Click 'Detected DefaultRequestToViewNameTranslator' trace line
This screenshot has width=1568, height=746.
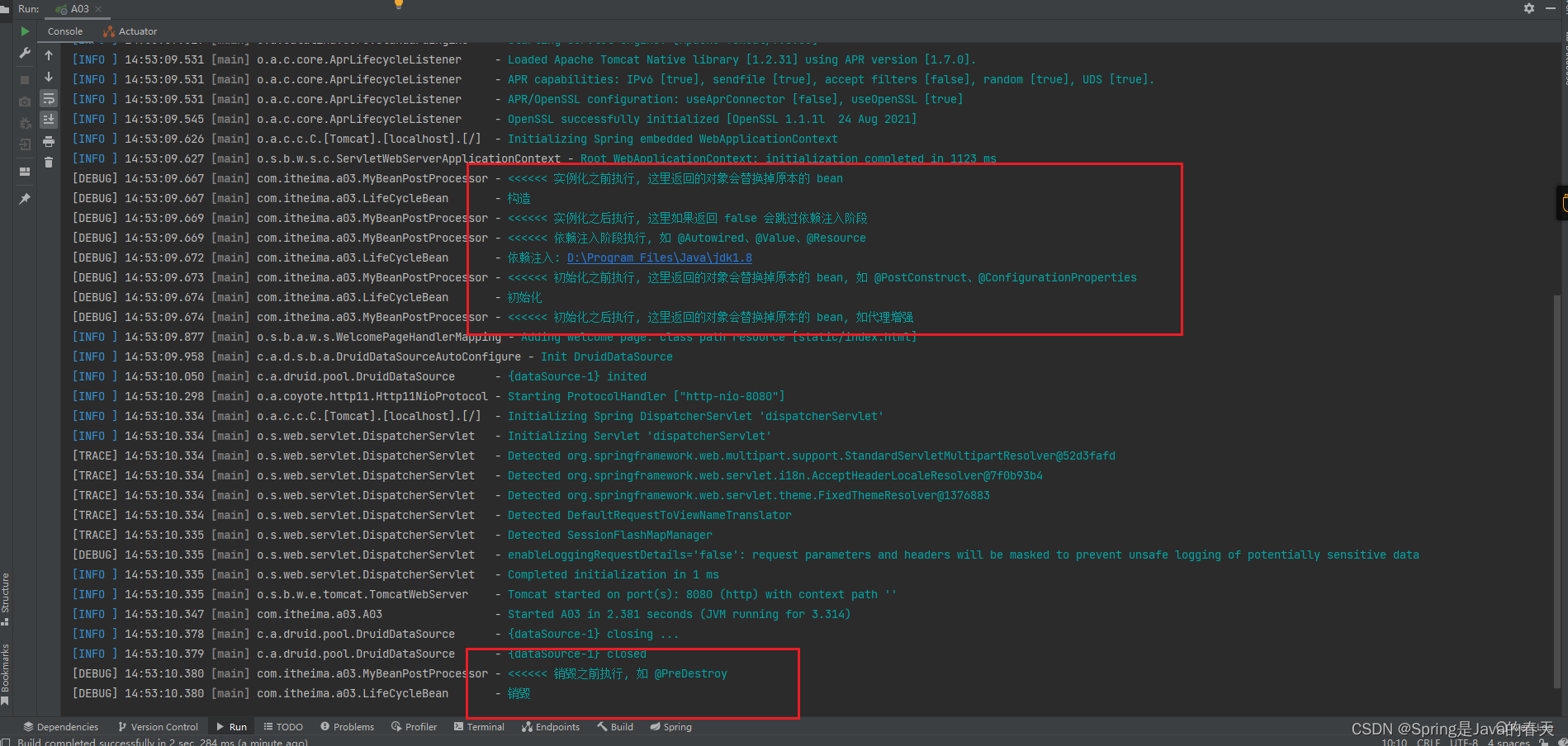[x=649, y=515]
